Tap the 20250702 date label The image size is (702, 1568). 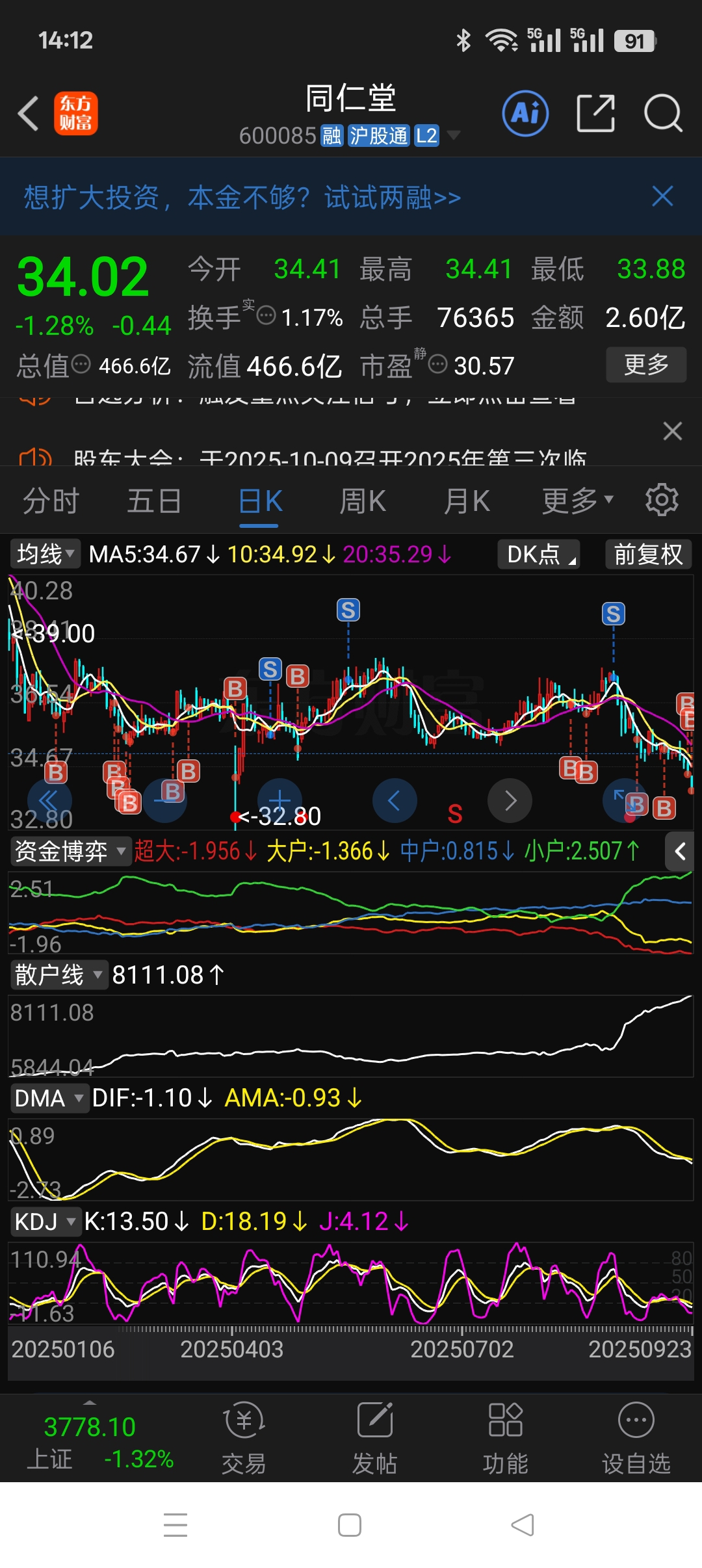[462, 1350]
